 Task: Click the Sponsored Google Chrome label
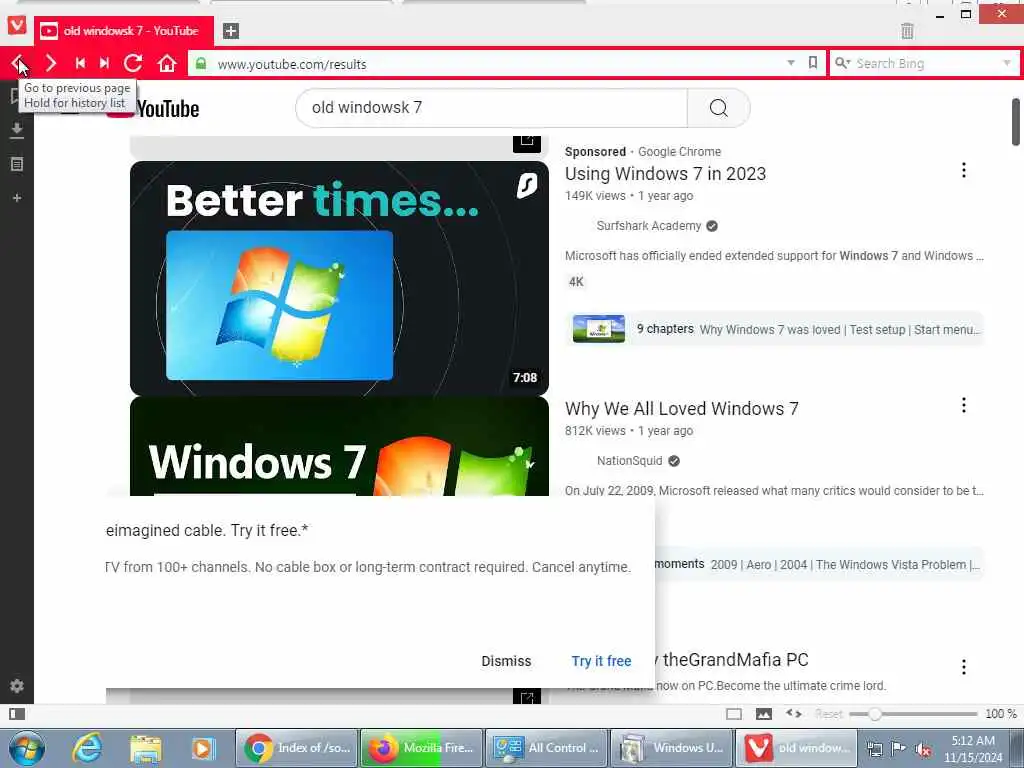pyautogui.click(x=643, y=152)
